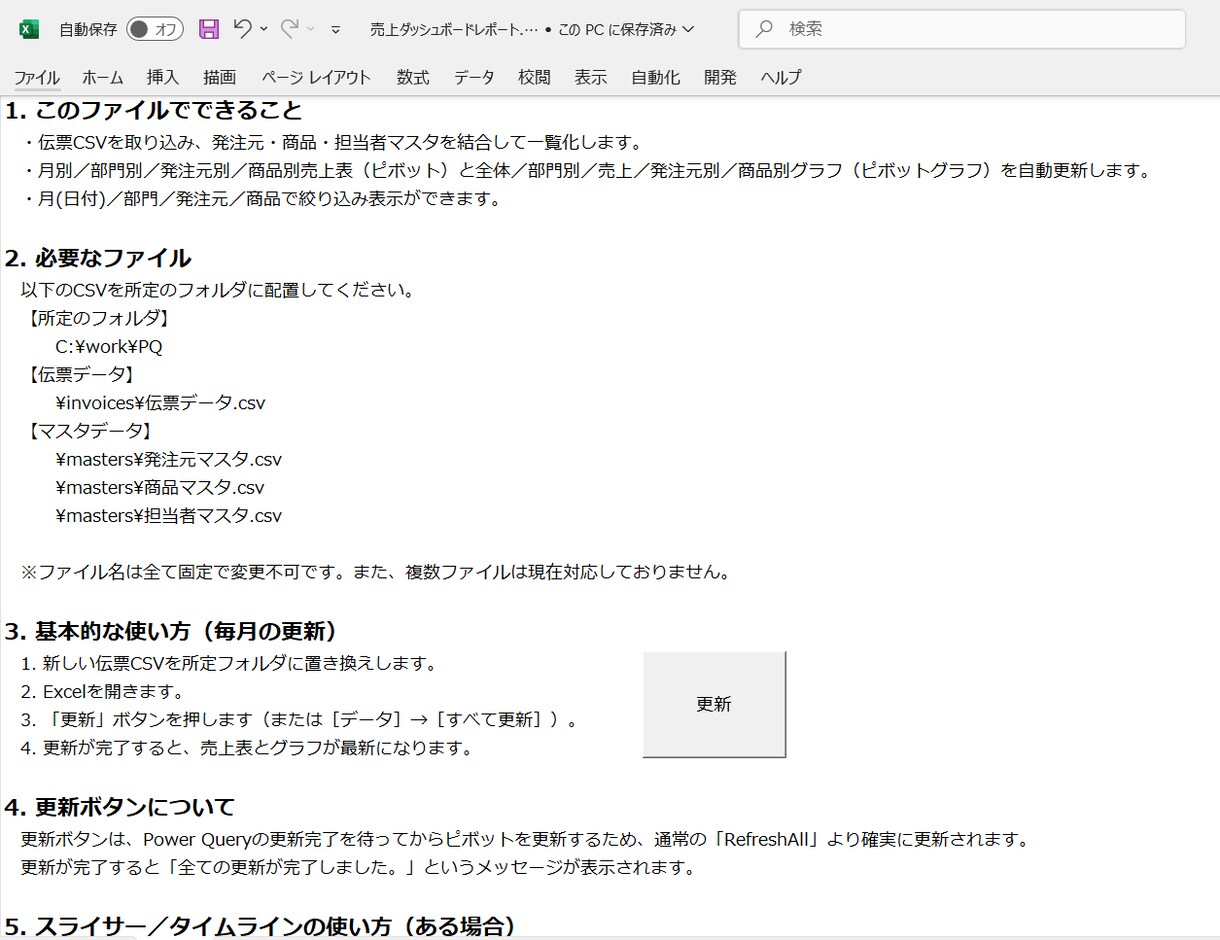
Task: Select the cell with 'C:¥work¥PQ'
Action: [109, 347]
